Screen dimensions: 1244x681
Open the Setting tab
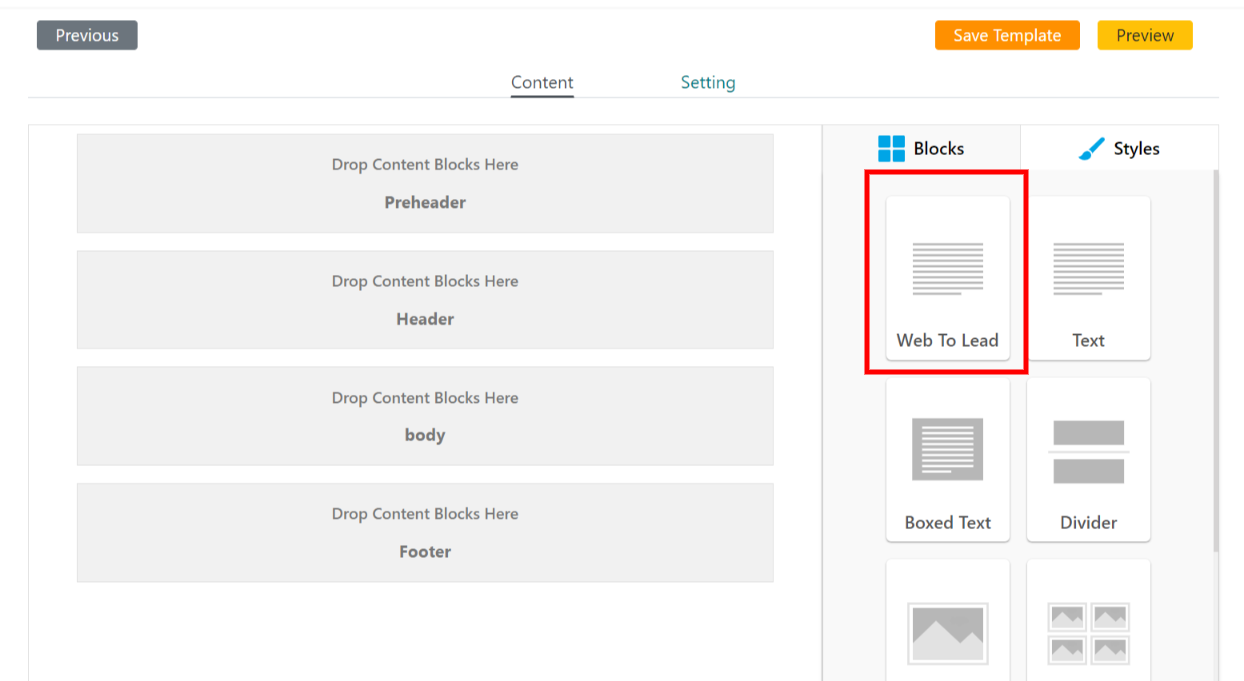coord(708,83)
